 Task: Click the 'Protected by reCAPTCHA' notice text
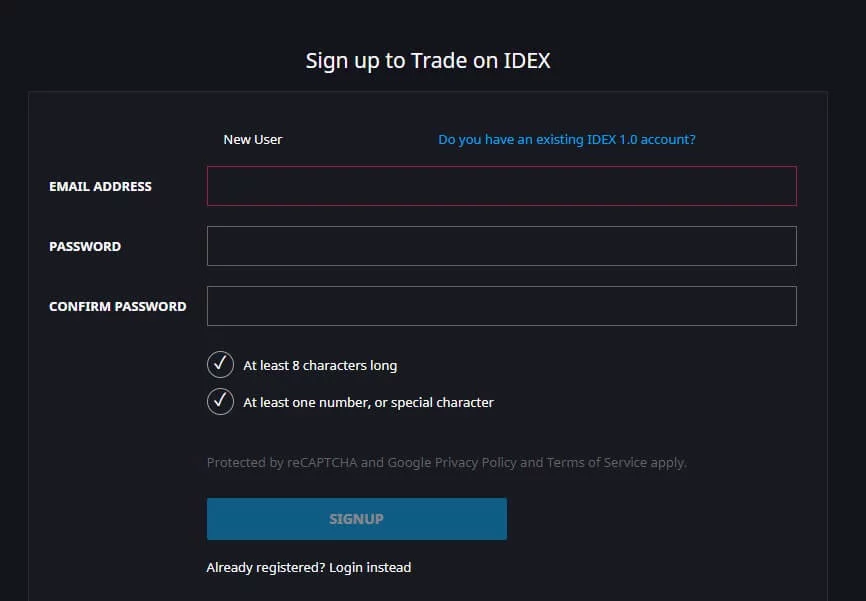pos(281,463)
